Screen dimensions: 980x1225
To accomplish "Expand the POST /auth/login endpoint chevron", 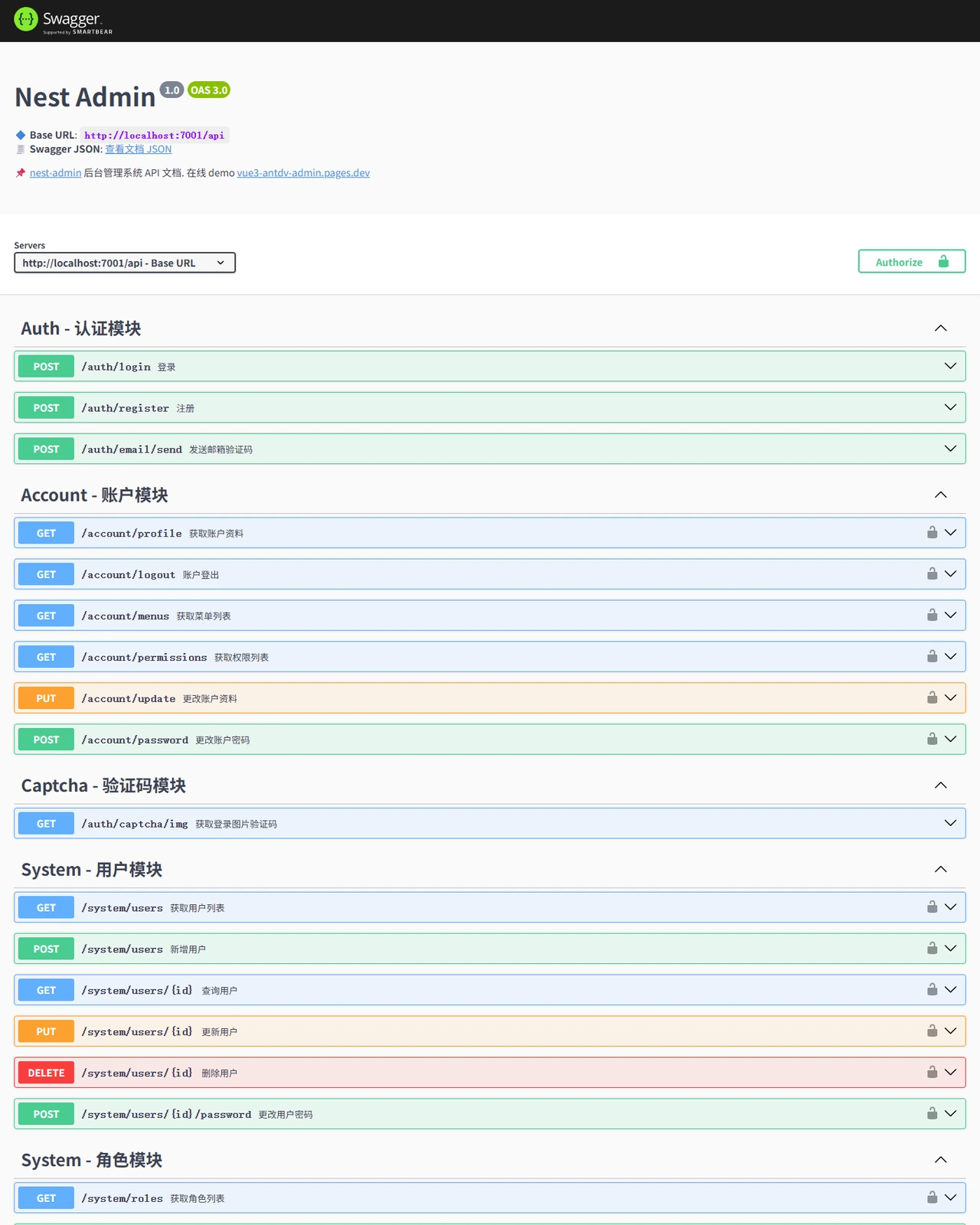I will [x=950, y=366].
